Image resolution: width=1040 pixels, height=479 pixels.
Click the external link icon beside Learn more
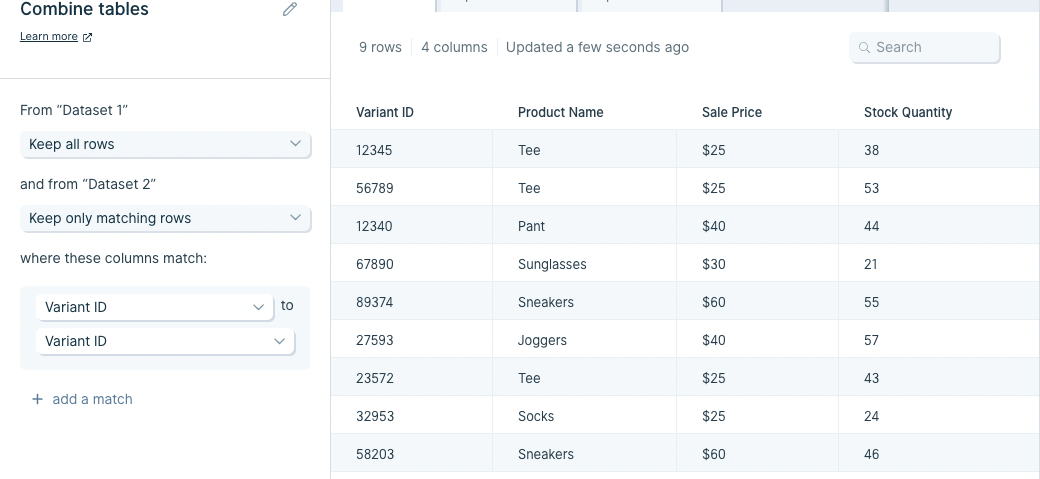87,37
